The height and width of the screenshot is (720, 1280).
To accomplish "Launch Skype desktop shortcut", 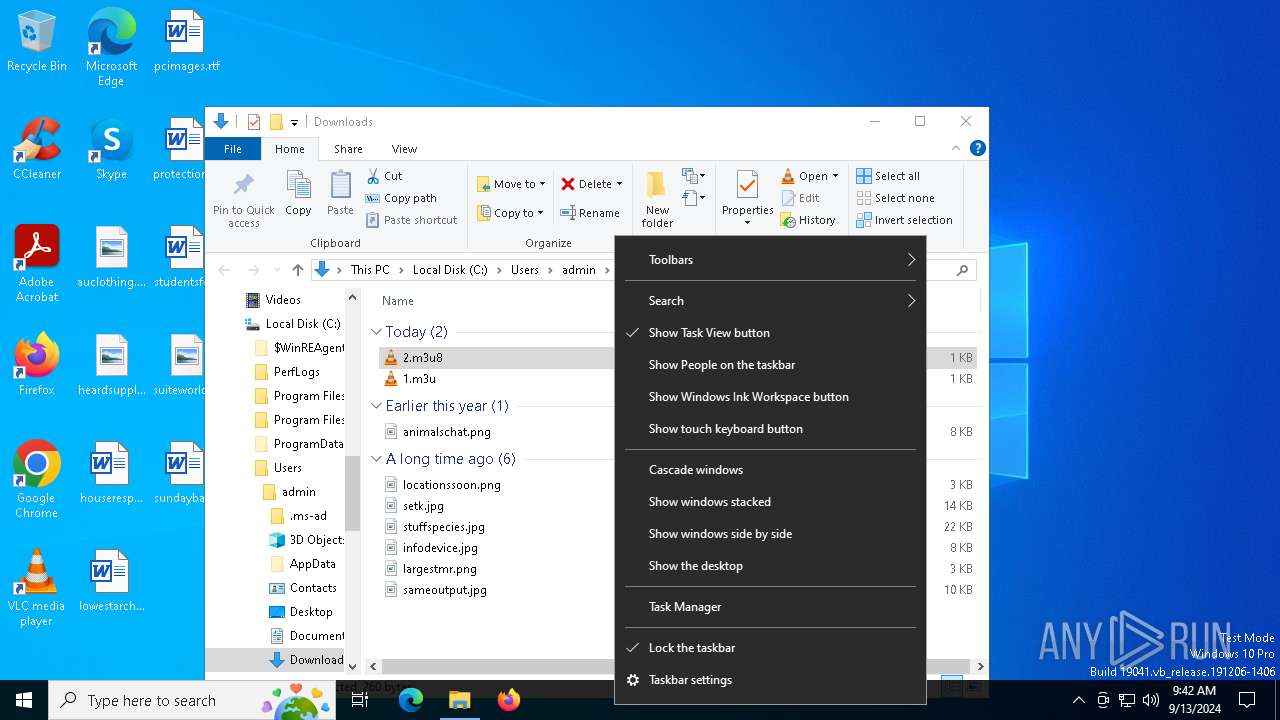I will click(x=111, y=149).
